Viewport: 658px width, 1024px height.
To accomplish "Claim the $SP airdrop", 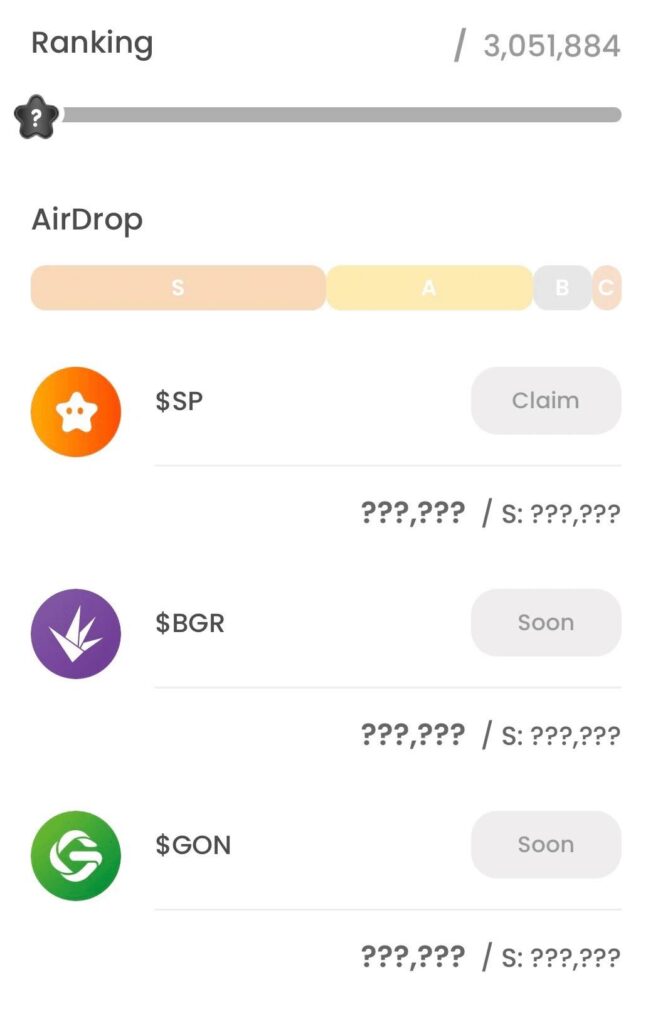I will coord(546,400).
